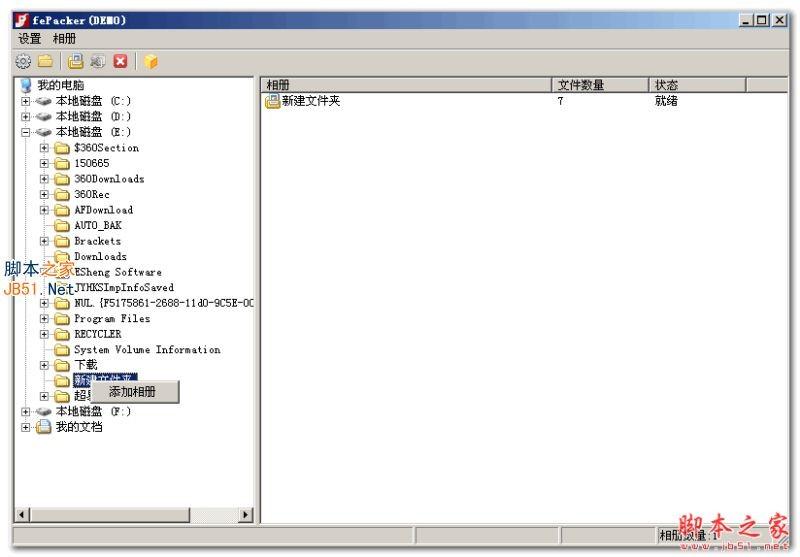Select the RECYCLER folder in tree
Image resolution: width=800 pixels, height=557 pixels.
coord(97,334)
